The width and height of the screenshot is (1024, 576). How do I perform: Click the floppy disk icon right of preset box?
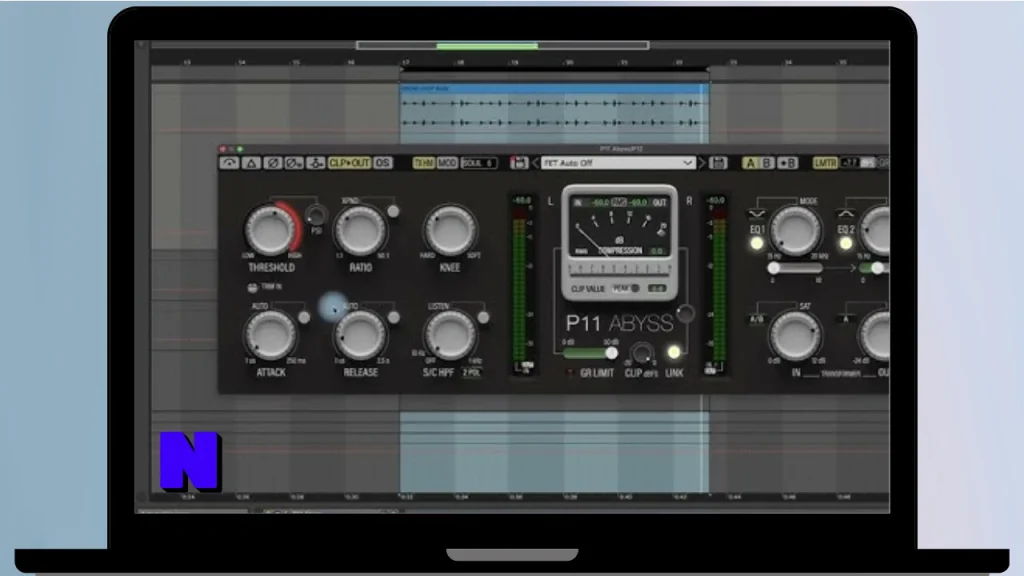(718, 163)
